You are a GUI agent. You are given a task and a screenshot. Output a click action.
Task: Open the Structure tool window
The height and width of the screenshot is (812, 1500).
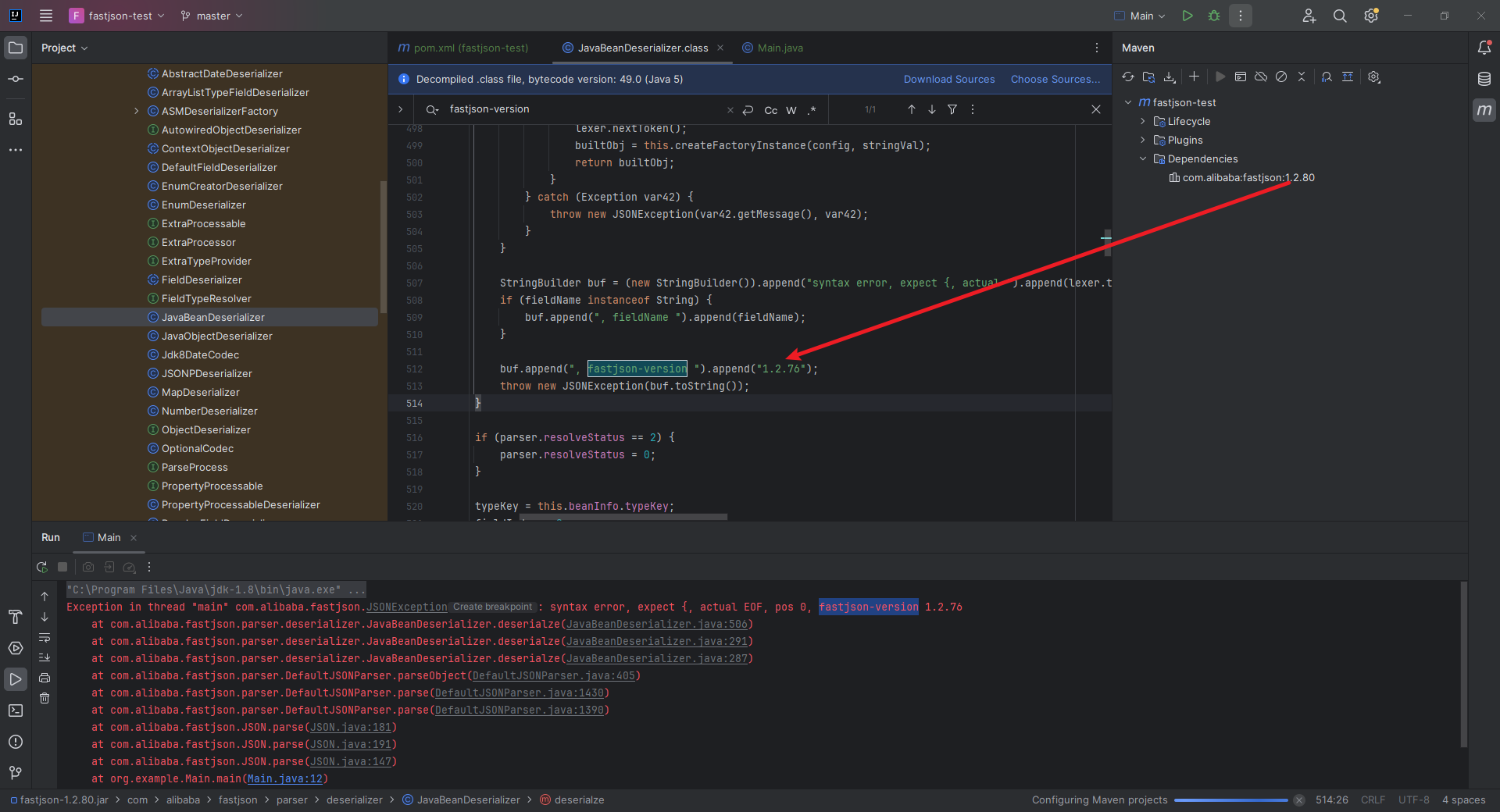16,119
